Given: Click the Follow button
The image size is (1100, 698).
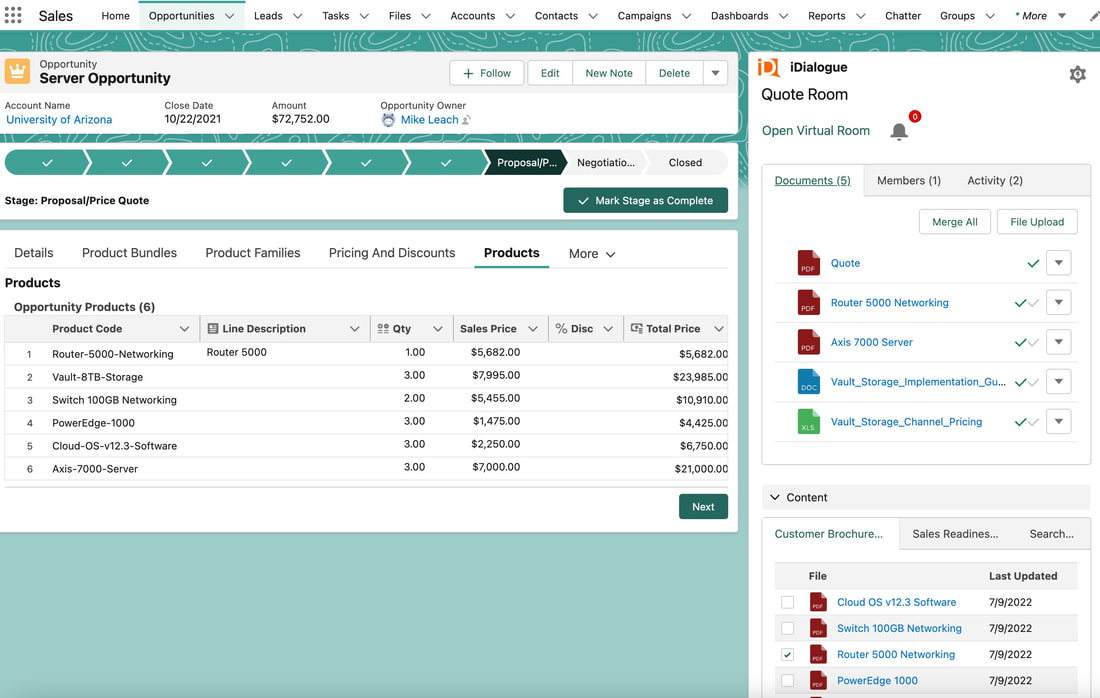Looking at the screenshot, I should (487, 73).
